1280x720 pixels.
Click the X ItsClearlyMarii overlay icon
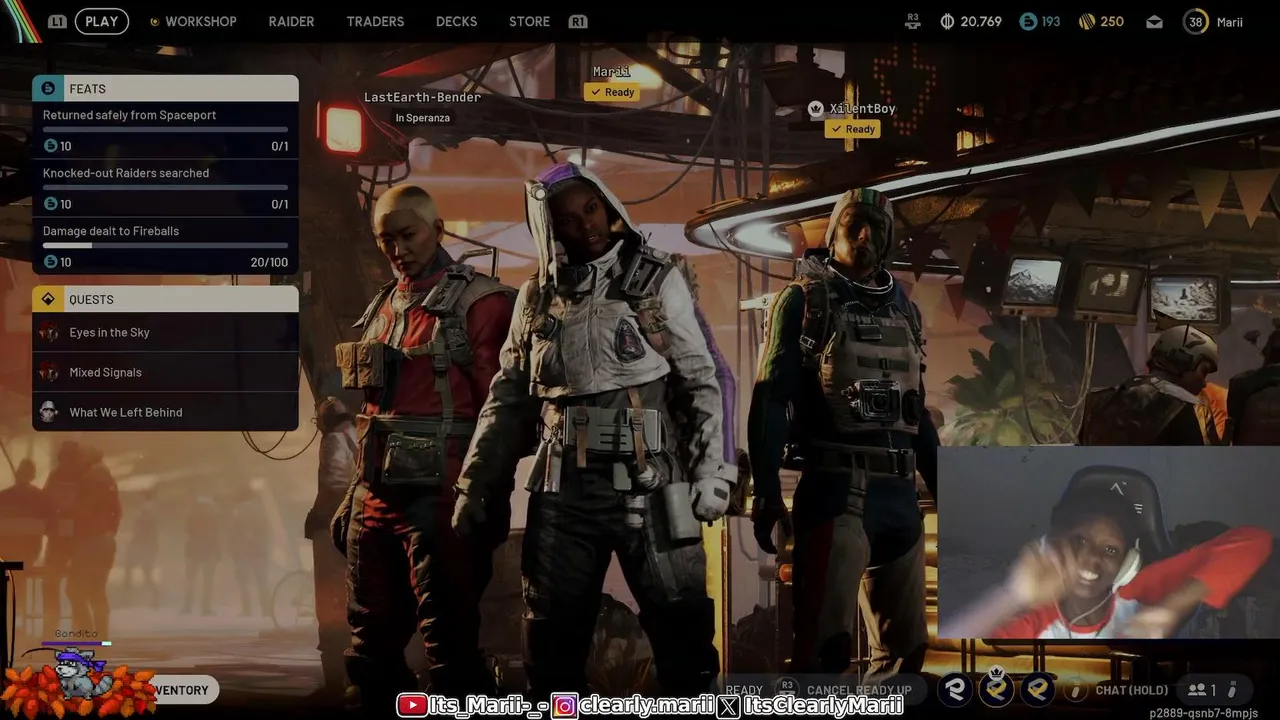click(729, 706)
